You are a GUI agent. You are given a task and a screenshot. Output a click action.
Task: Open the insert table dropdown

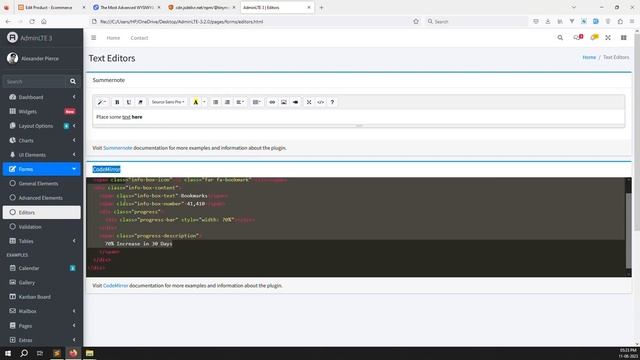[257, 102]
